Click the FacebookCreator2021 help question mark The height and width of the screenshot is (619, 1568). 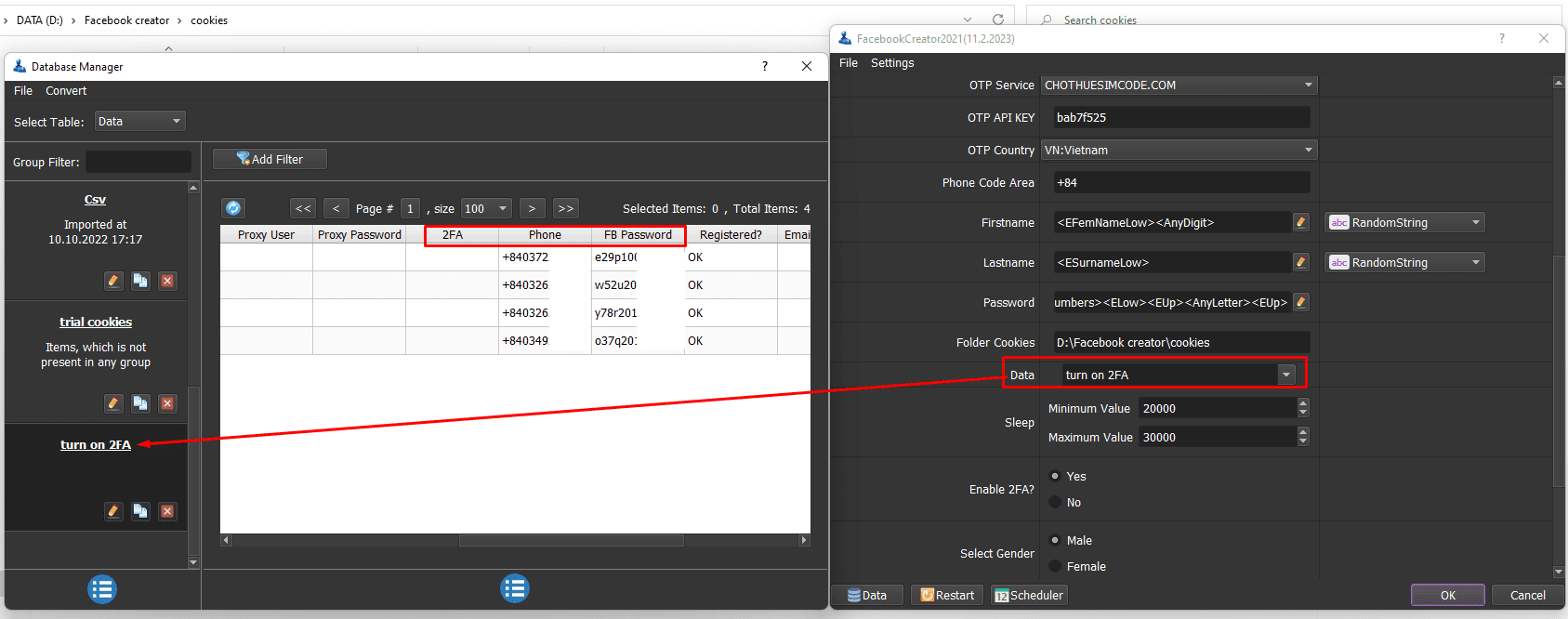pyautogui.click(x=1501, y=38)
